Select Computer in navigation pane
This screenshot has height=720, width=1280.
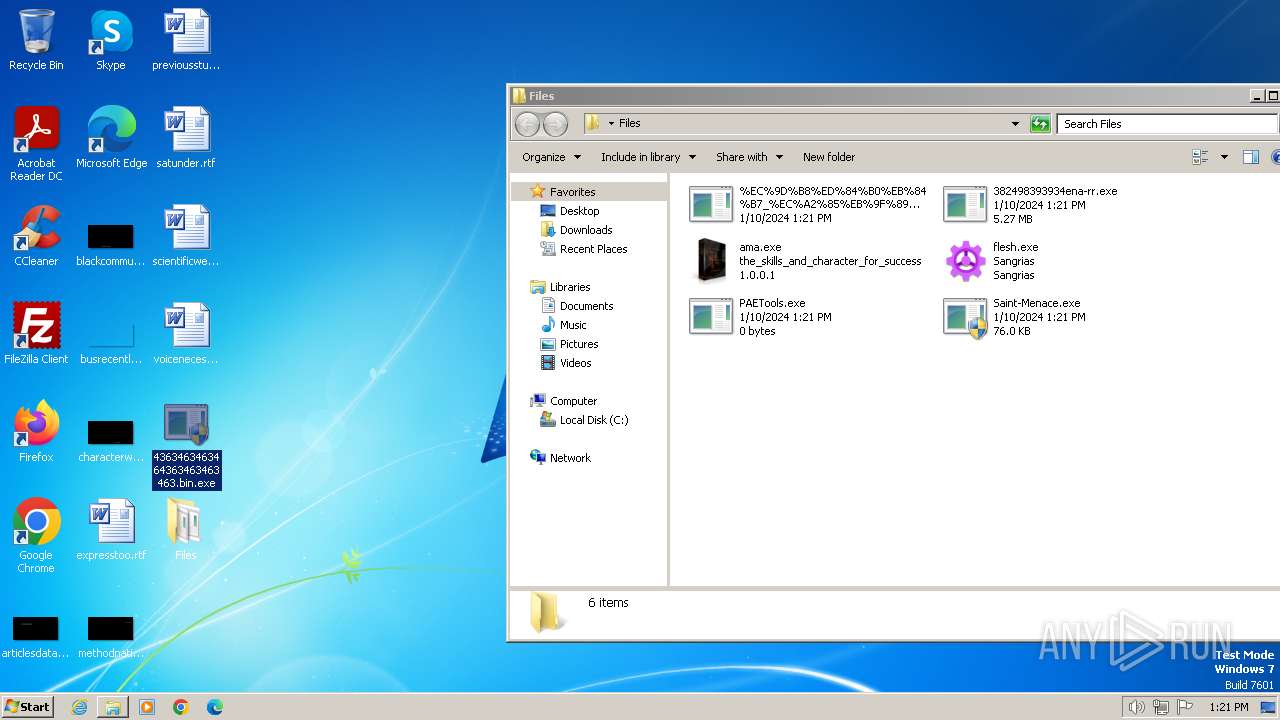[573, 401]
